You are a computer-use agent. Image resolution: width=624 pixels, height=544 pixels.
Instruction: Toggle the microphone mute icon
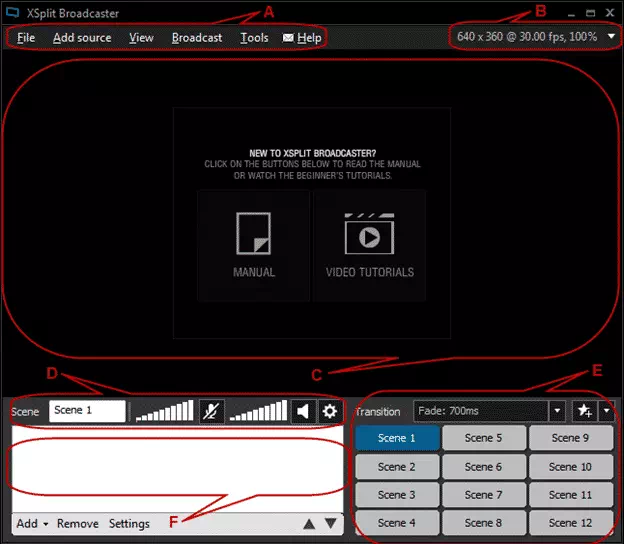click(211, 411)
